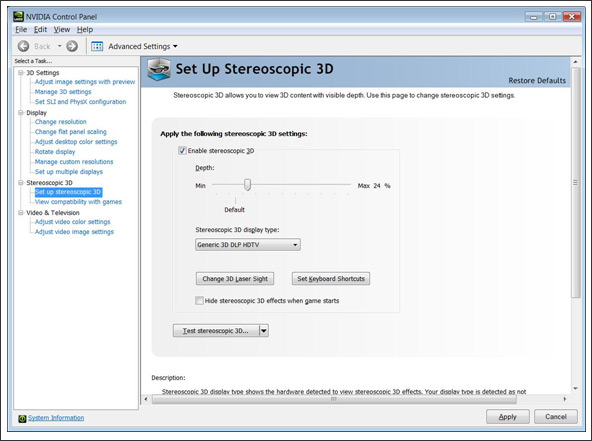Open the Test stereoscopic 3D split arrow
Screen dimensions: 592x441
264,331
